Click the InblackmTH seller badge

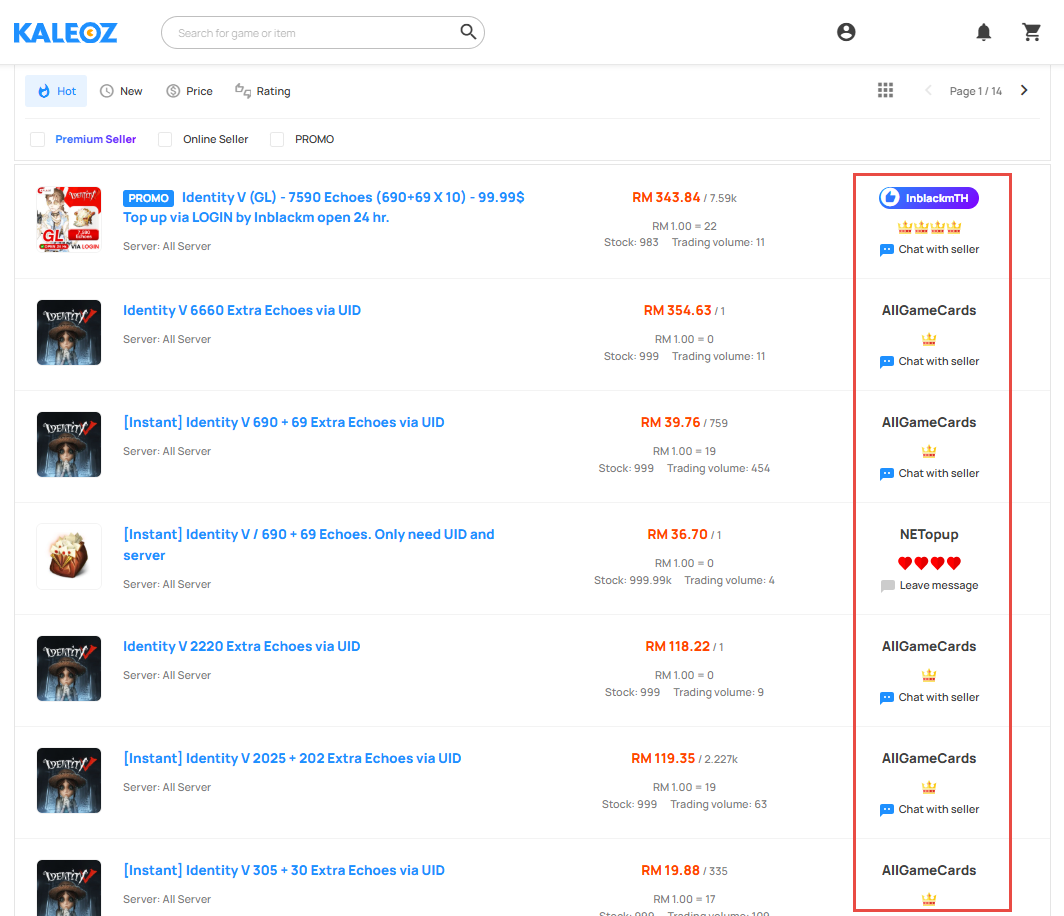coord(929,197)
